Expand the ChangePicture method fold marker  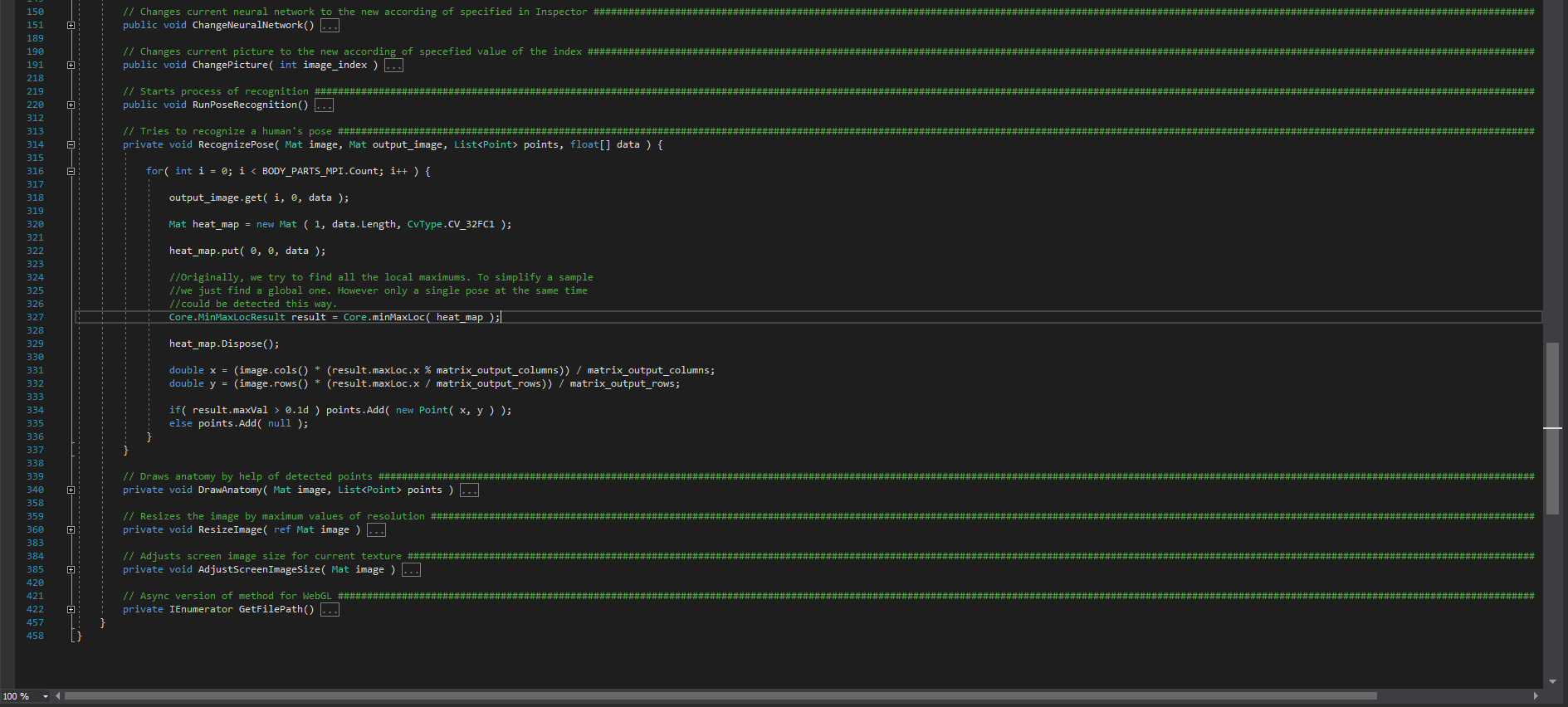[x=71, y=66]
